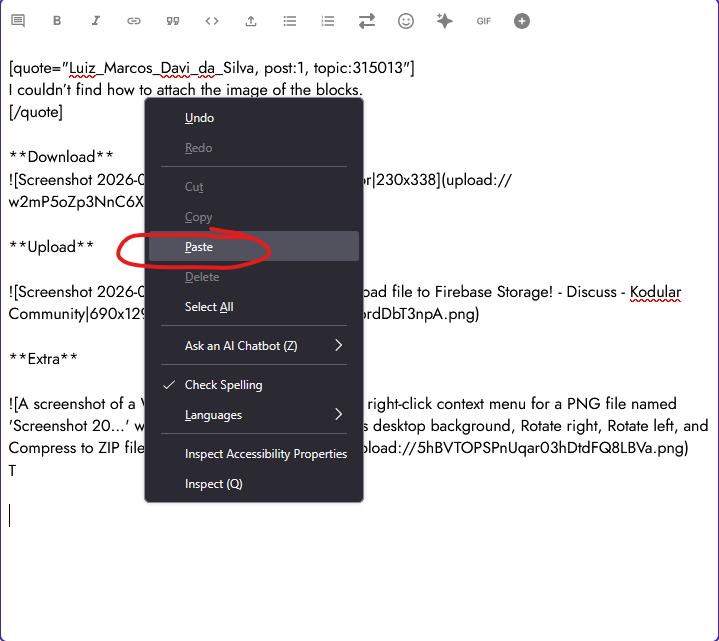Open the GIF picker
The width and height of the screenshot is (719, 641).
pos(484,21)
